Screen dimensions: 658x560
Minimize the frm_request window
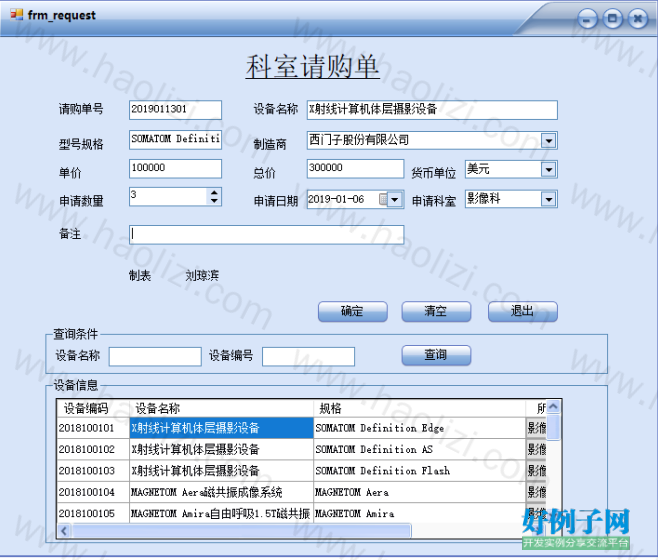[x=588, y=19]
